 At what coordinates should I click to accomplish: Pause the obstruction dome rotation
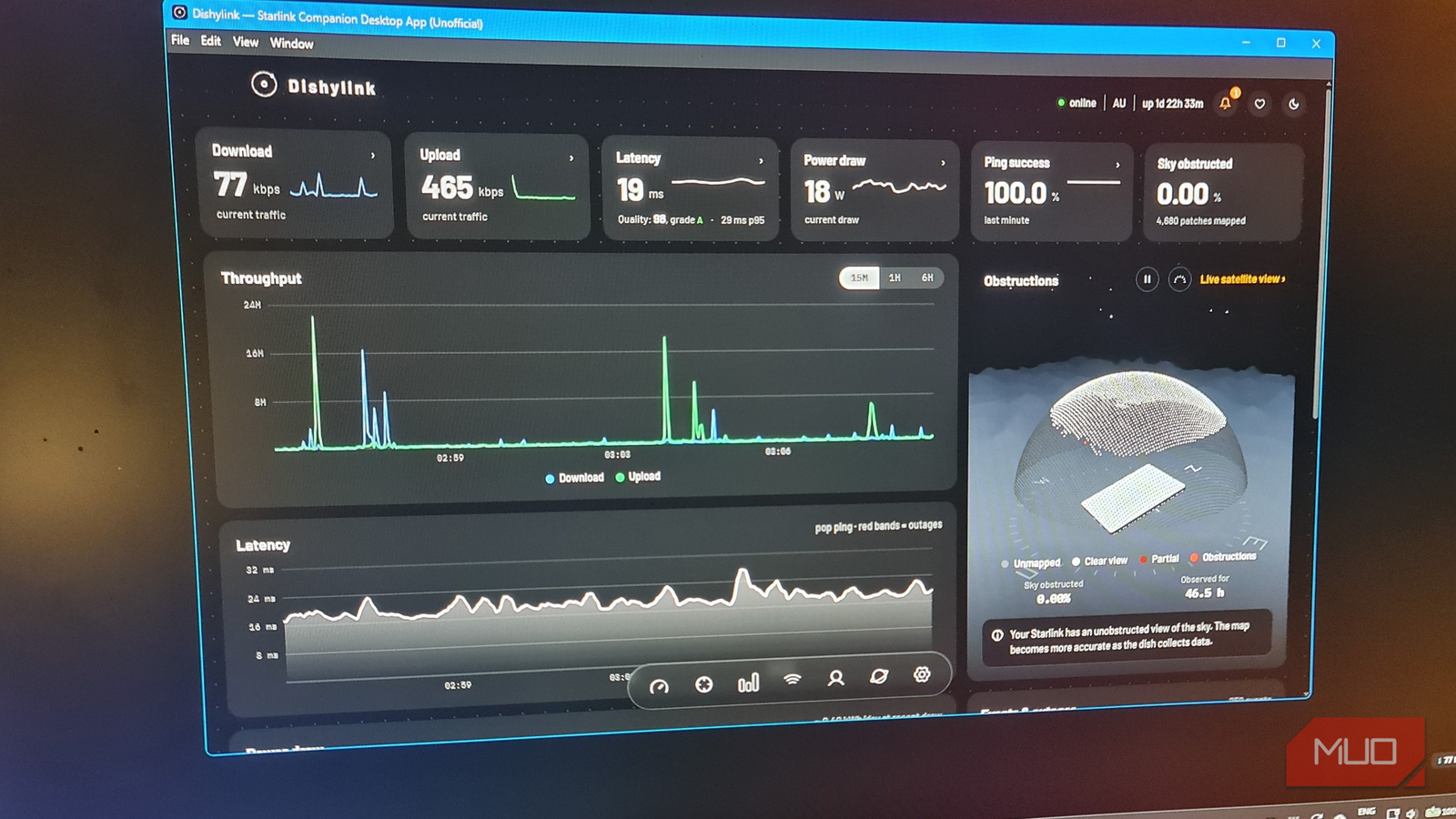(1147, 279)
